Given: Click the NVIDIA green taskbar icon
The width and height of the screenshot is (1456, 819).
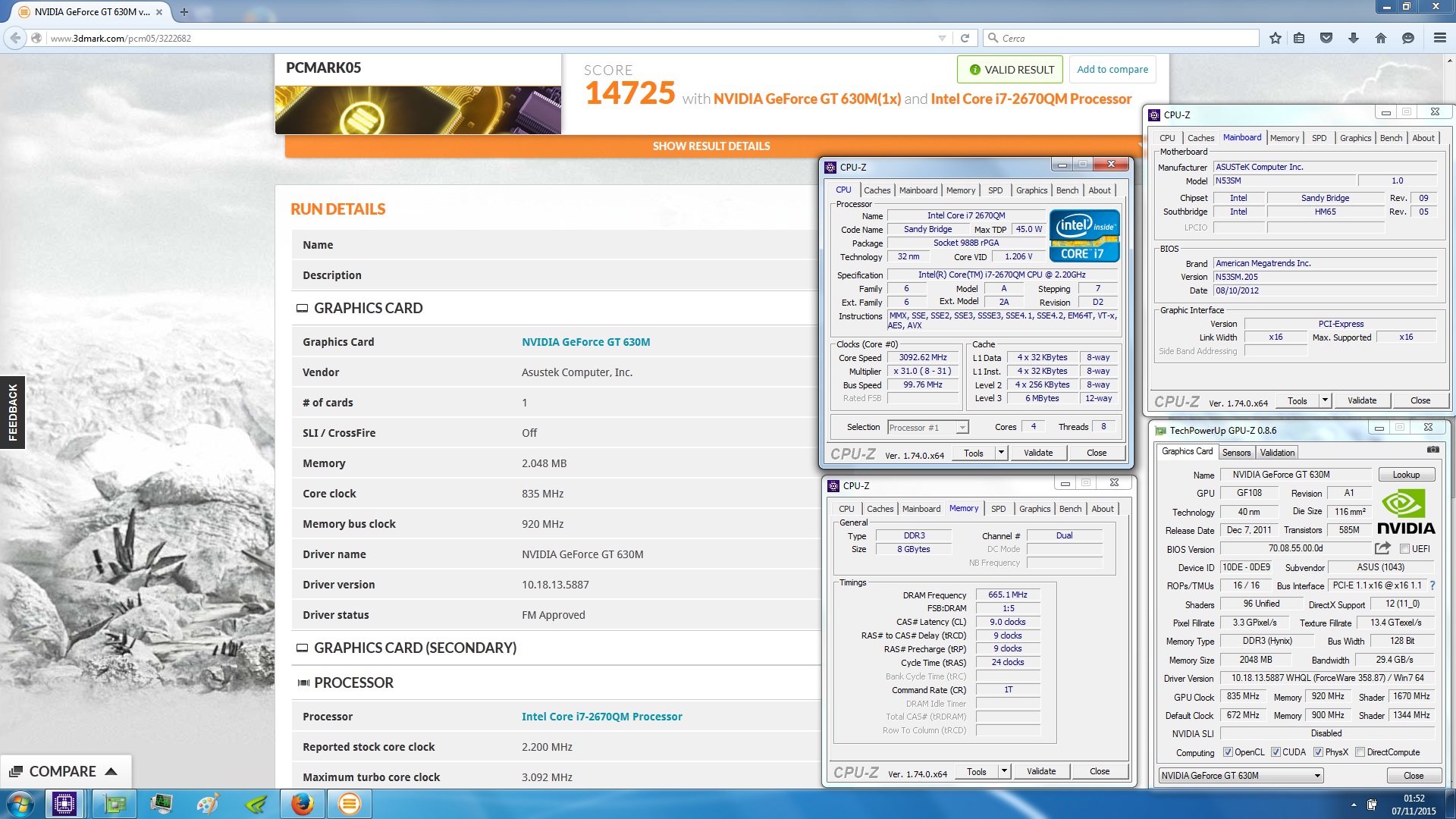Looking at the screenshot, I should click(256, 804).
